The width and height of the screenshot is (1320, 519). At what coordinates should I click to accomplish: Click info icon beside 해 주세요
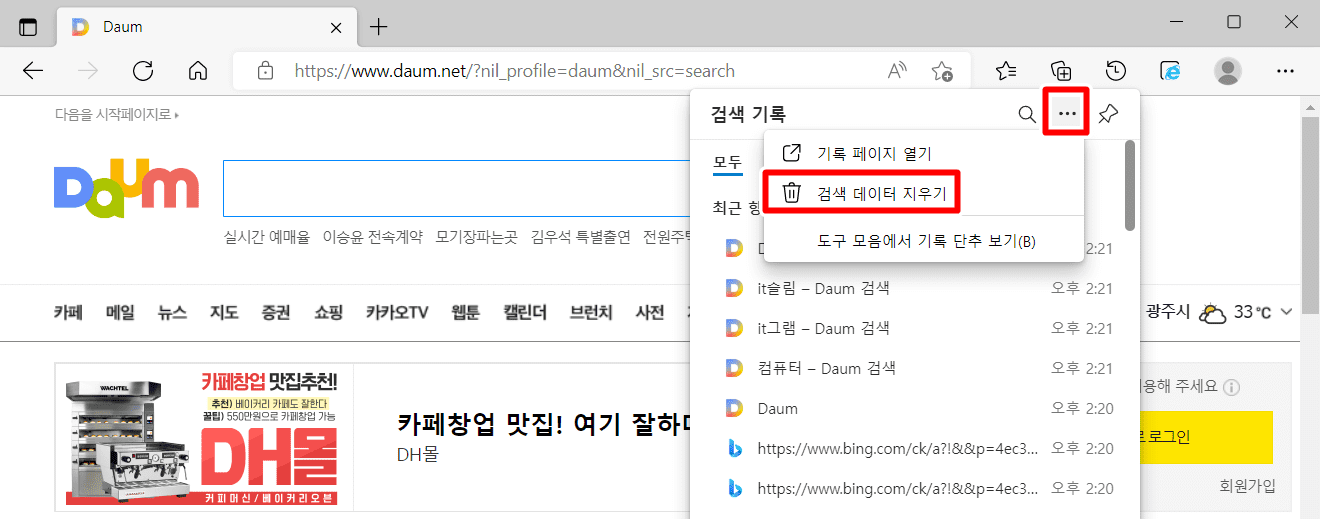[x=1233, y=387]
